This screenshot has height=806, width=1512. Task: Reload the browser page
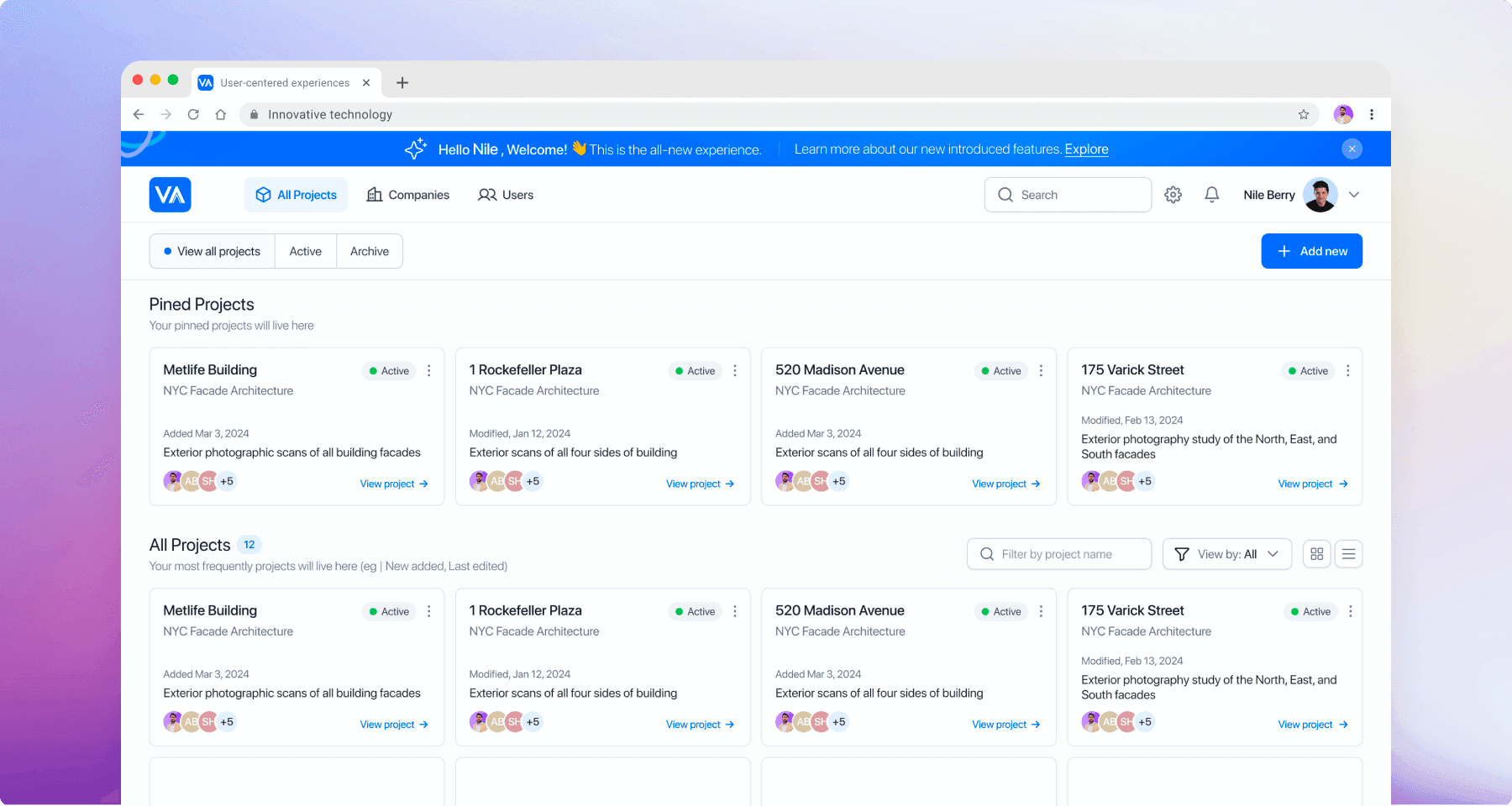193,114
